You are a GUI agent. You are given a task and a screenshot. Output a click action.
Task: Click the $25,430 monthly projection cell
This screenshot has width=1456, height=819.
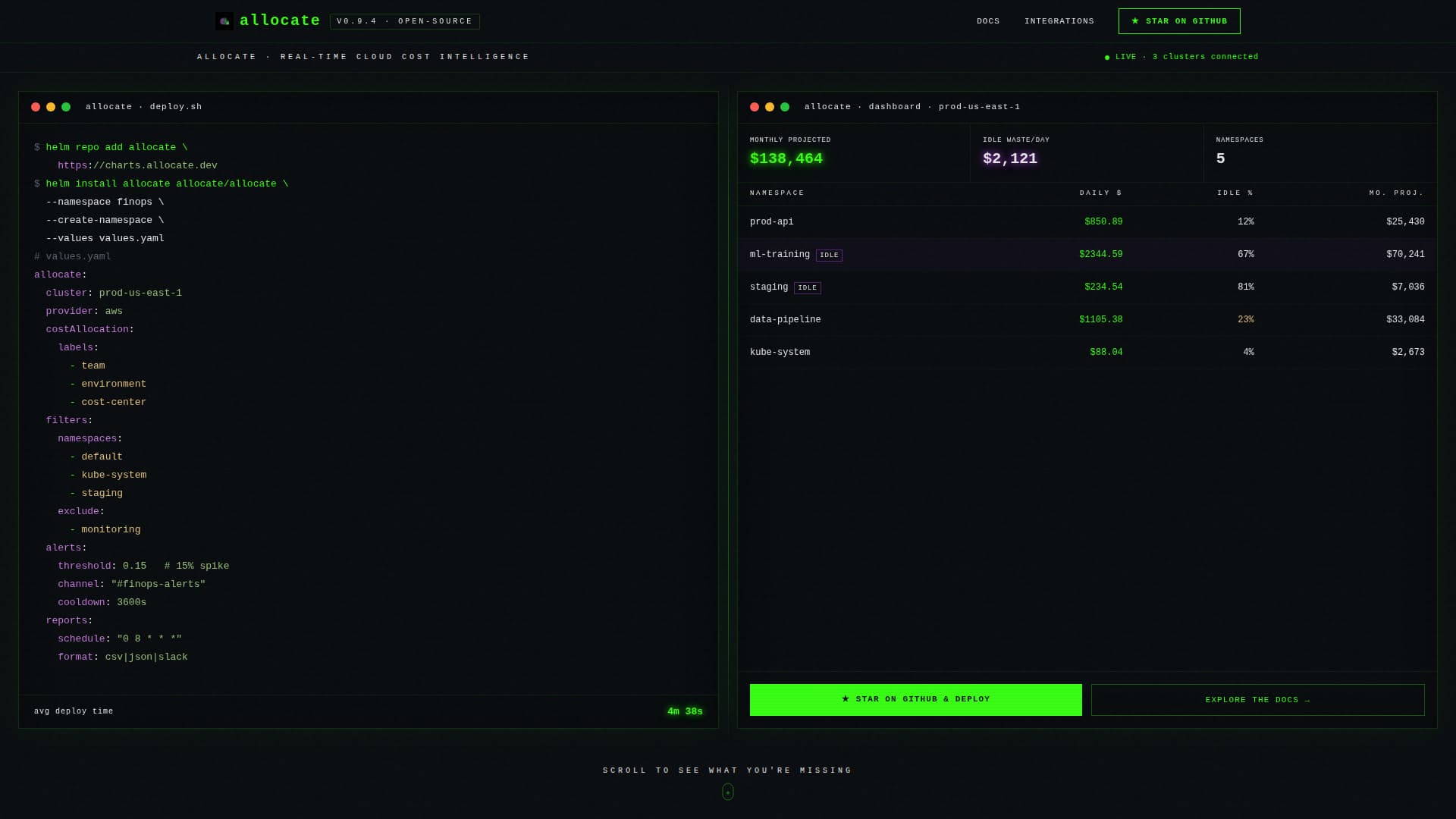(1406, 222)
